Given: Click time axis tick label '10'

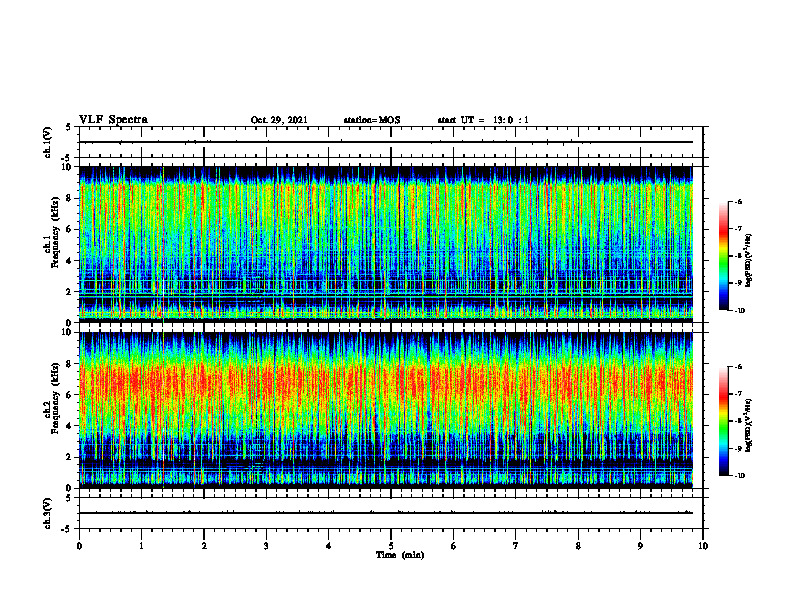Looking at the screenshot, I should click(703, 546).
